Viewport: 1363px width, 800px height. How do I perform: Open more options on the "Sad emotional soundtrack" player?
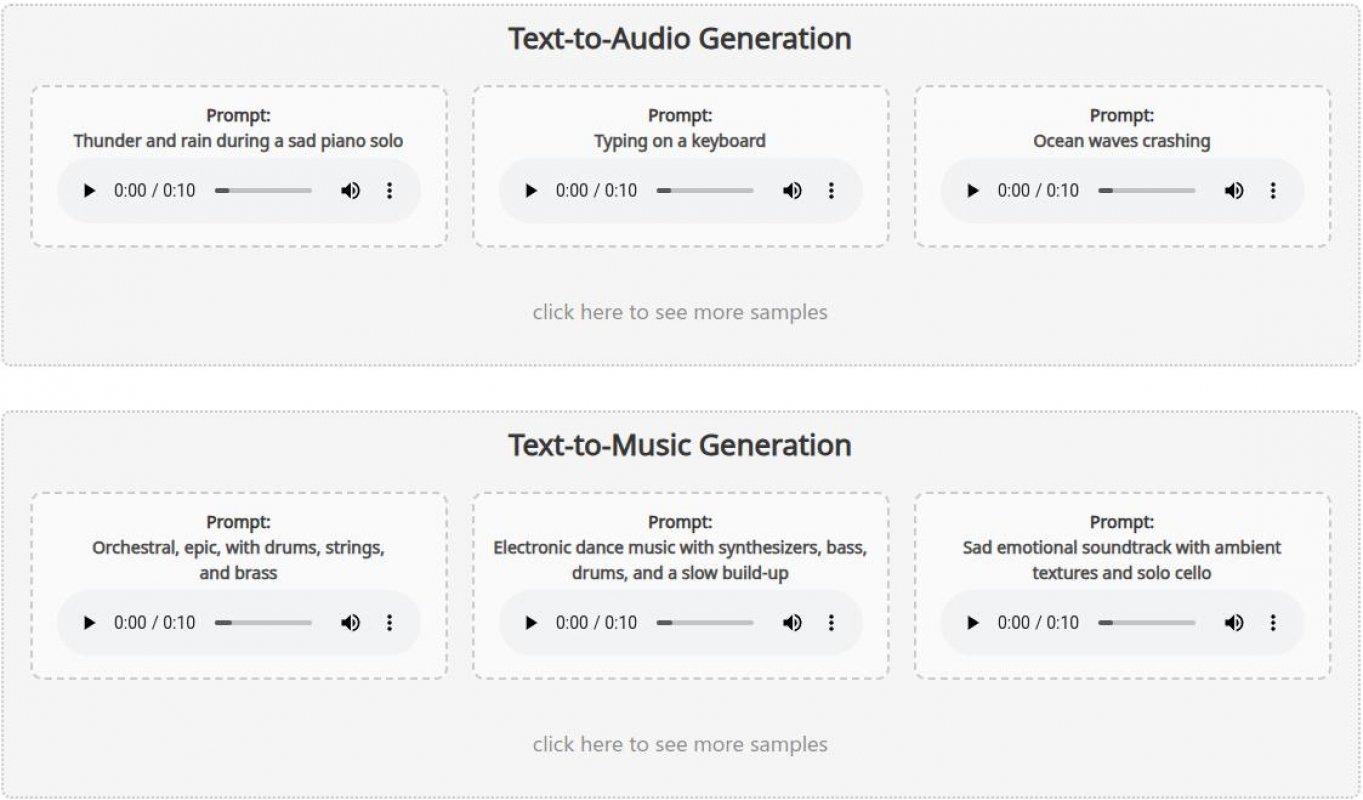click(x=1272, y=622)
